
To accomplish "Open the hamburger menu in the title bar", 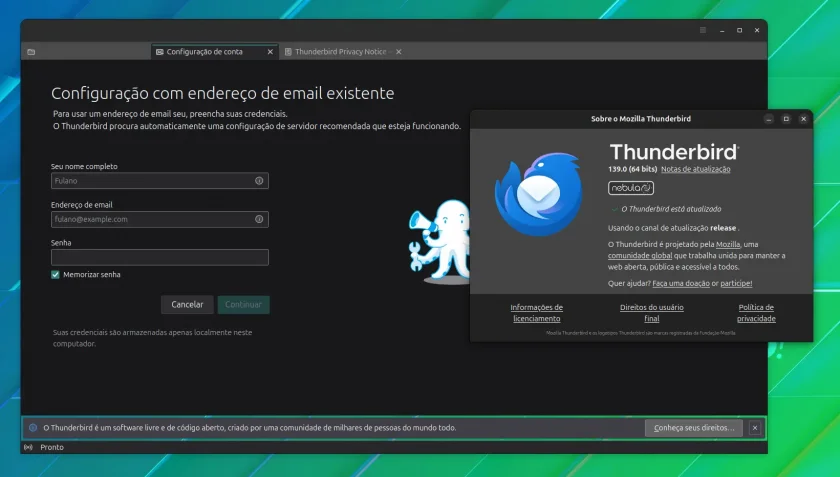I will click(x=703, y=30).
